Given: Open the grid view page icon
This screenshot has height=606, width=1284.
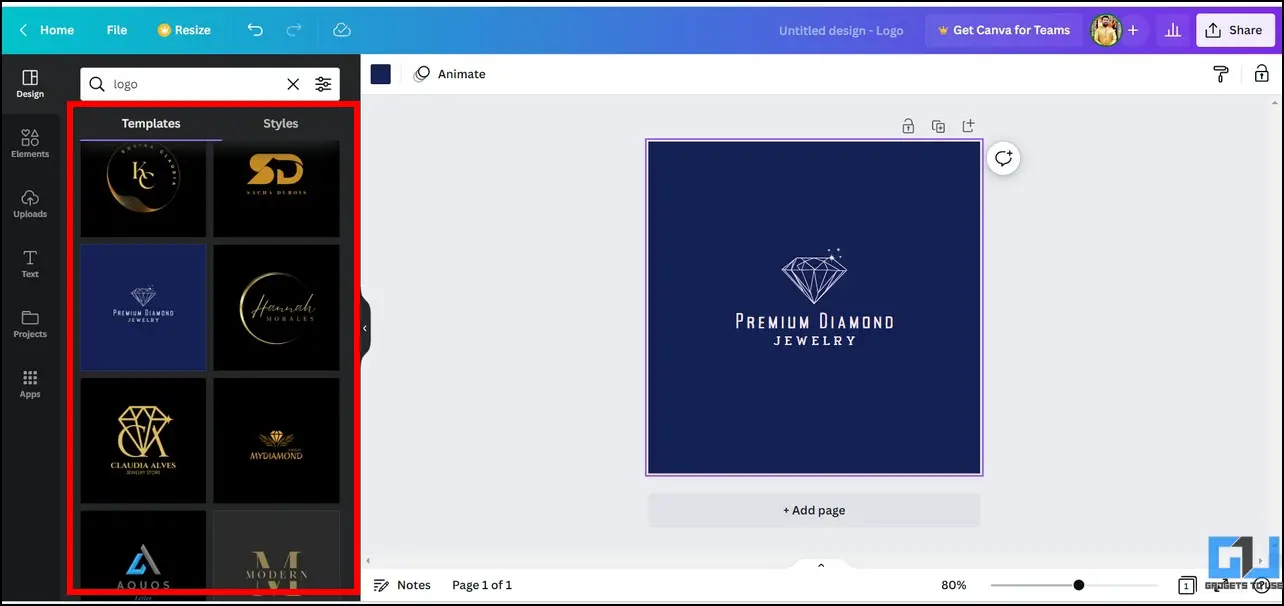Looking at the screenshot, I should point(1186,586).
